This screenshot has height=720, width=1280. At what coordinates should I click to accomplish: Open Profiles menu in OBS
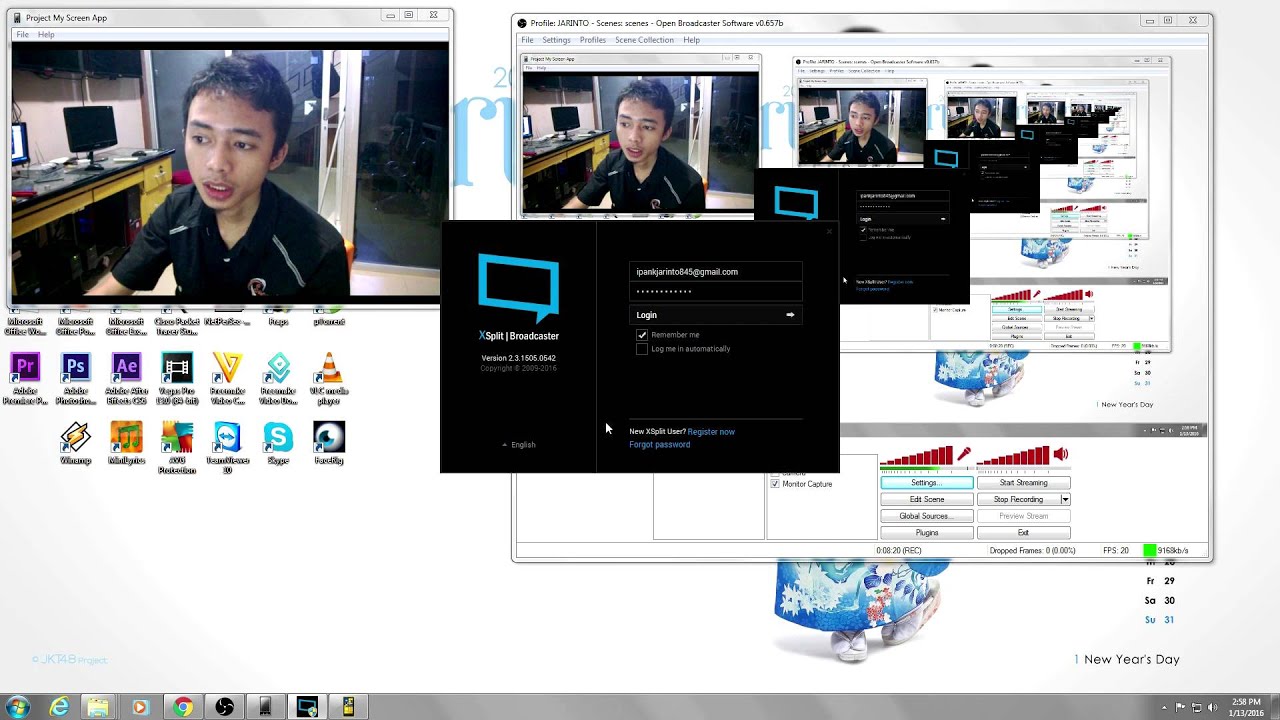click(x=593, y=40)
